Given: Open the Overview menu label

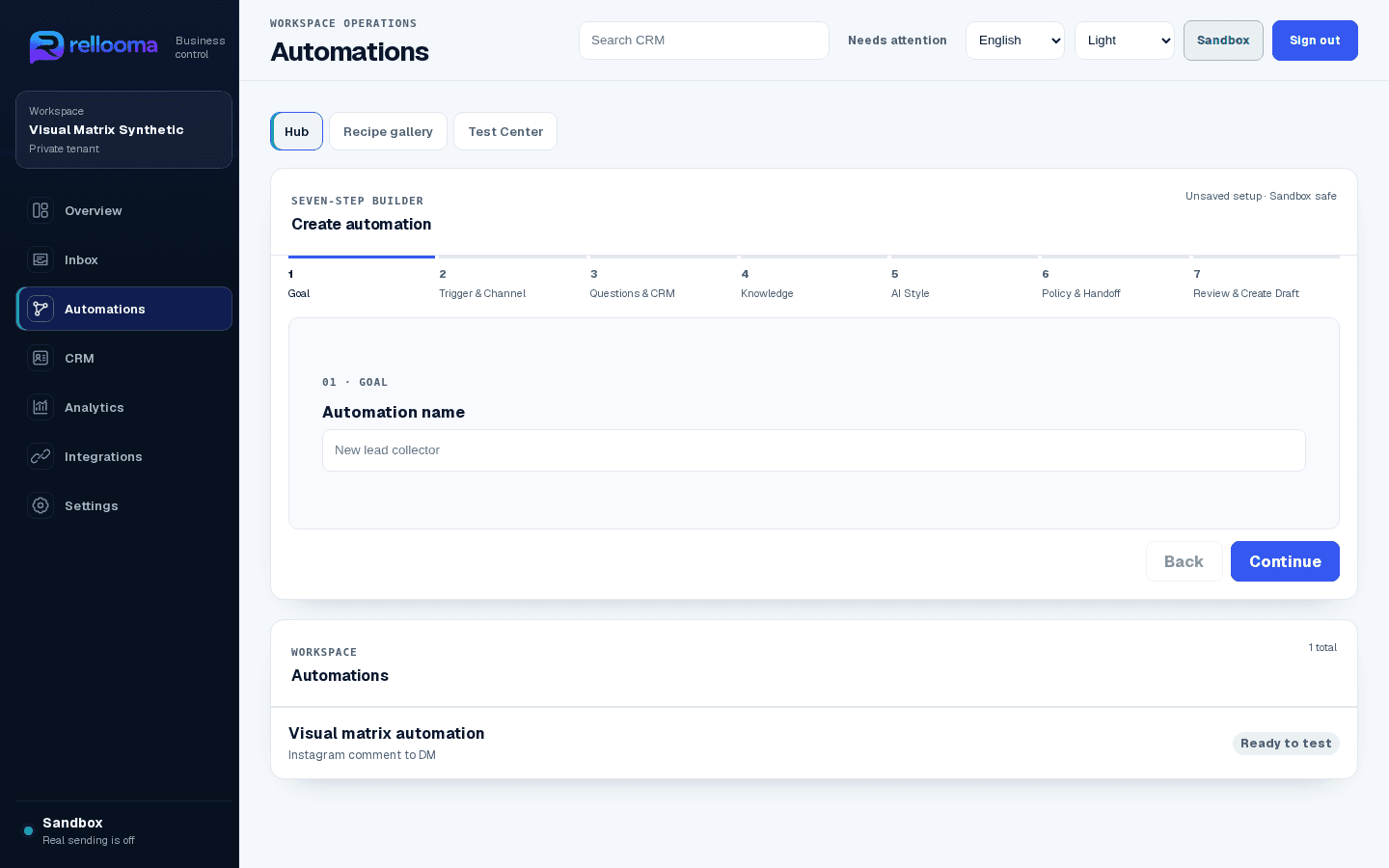Looking at the screenshot, I should point(94,211).
